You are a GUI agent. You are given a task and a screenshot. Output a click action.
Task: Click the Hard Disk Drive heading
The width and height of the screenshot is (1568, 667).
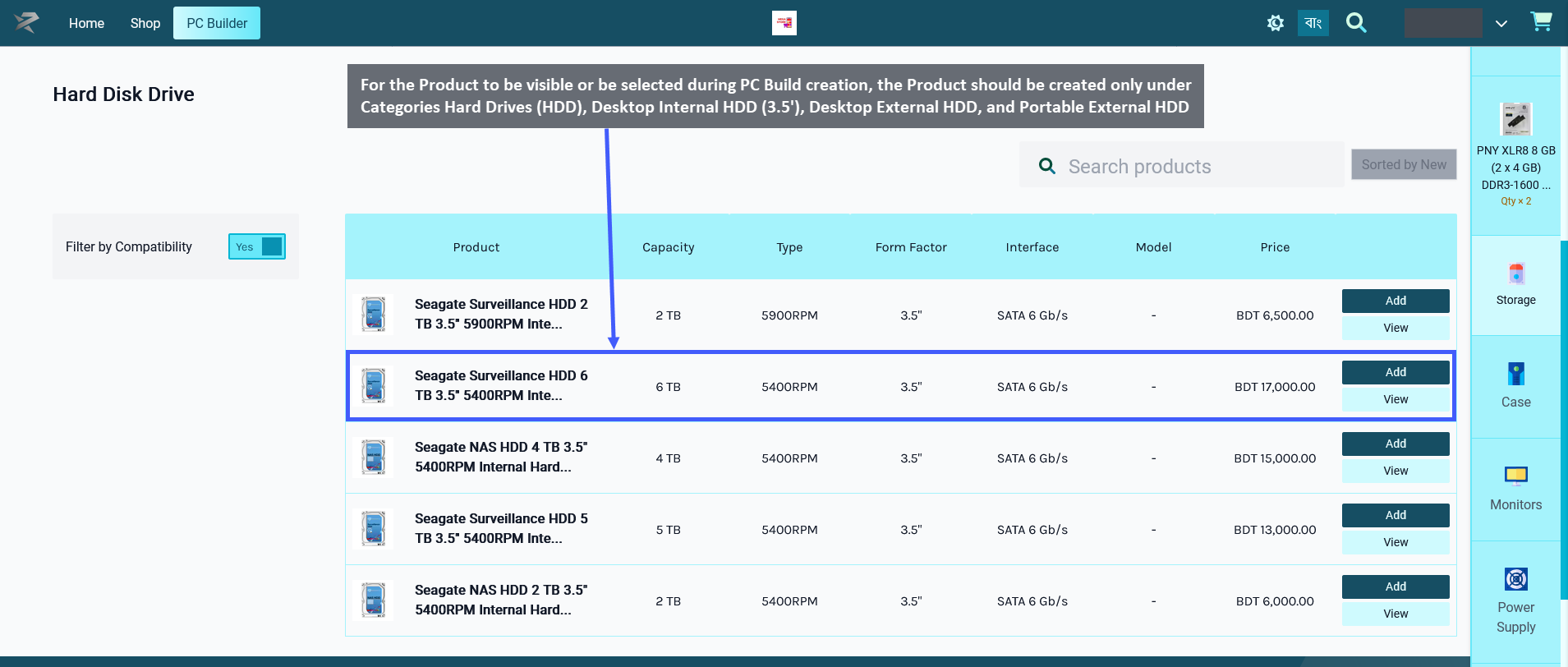coord(123,94)
